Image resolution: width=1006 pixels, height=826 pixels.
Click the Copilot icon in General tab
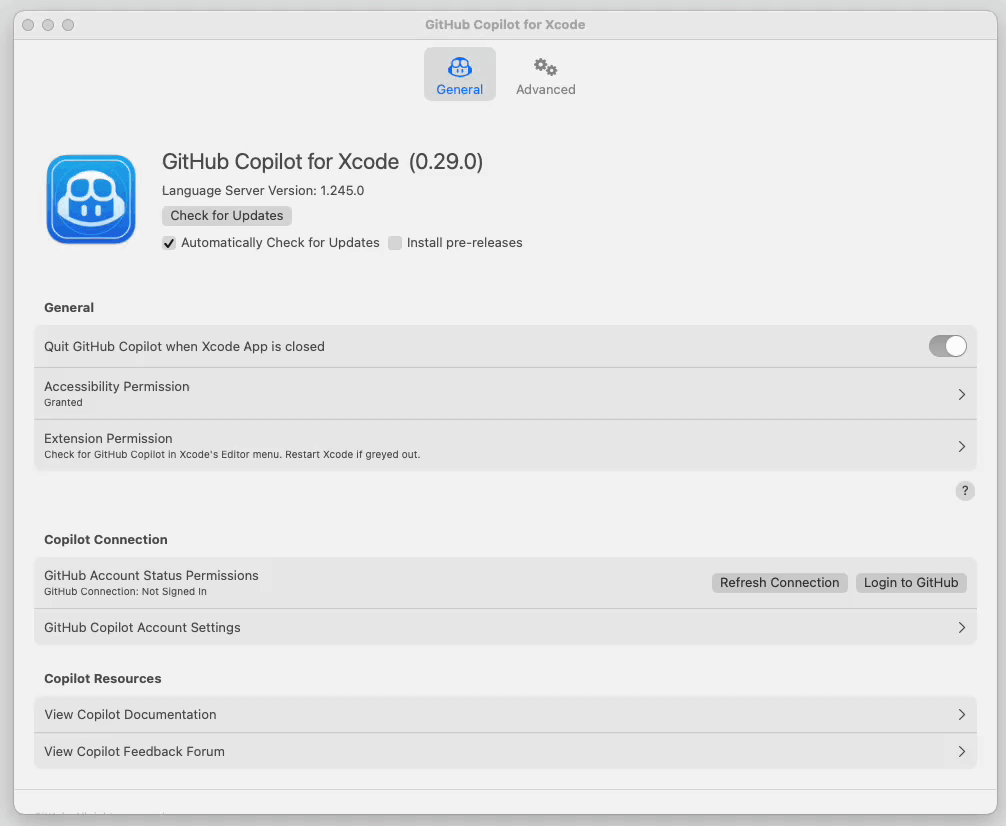459,67
